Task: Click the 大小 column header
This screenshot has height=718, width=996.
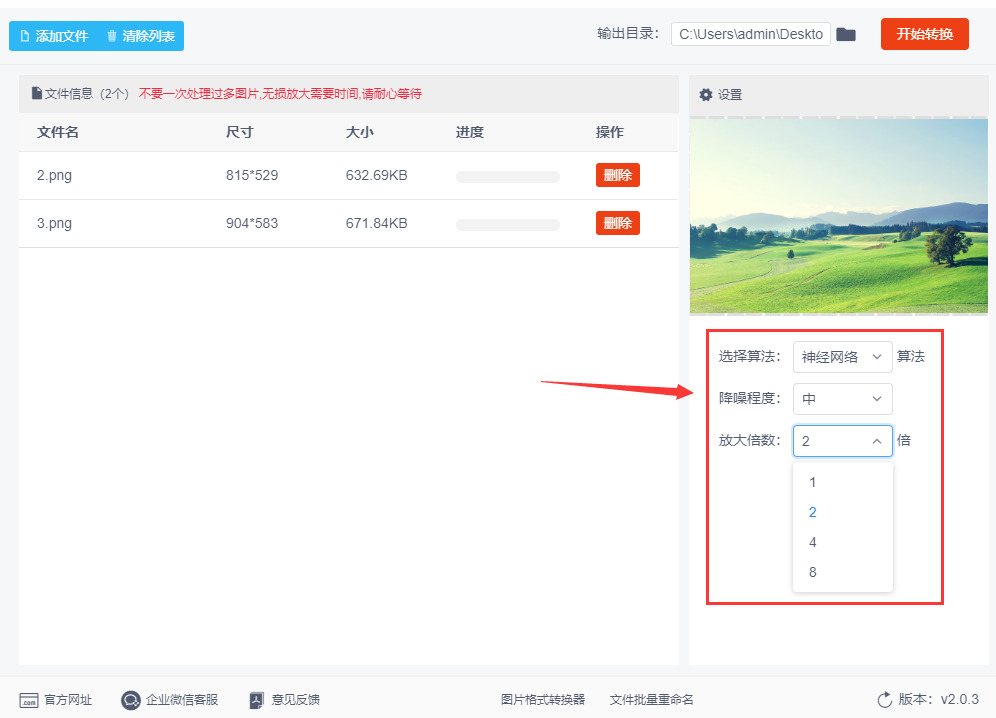Action: 360,132
